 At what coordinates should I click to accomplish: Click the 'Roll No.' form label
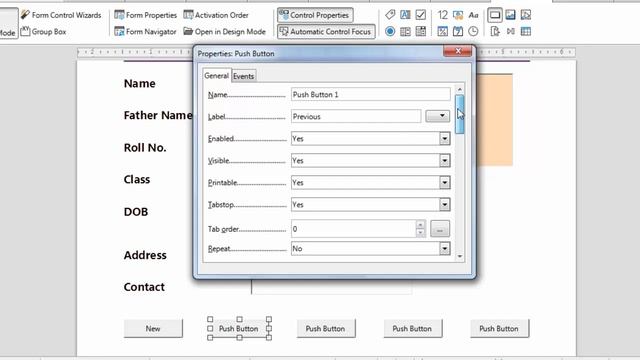(145, 148)
